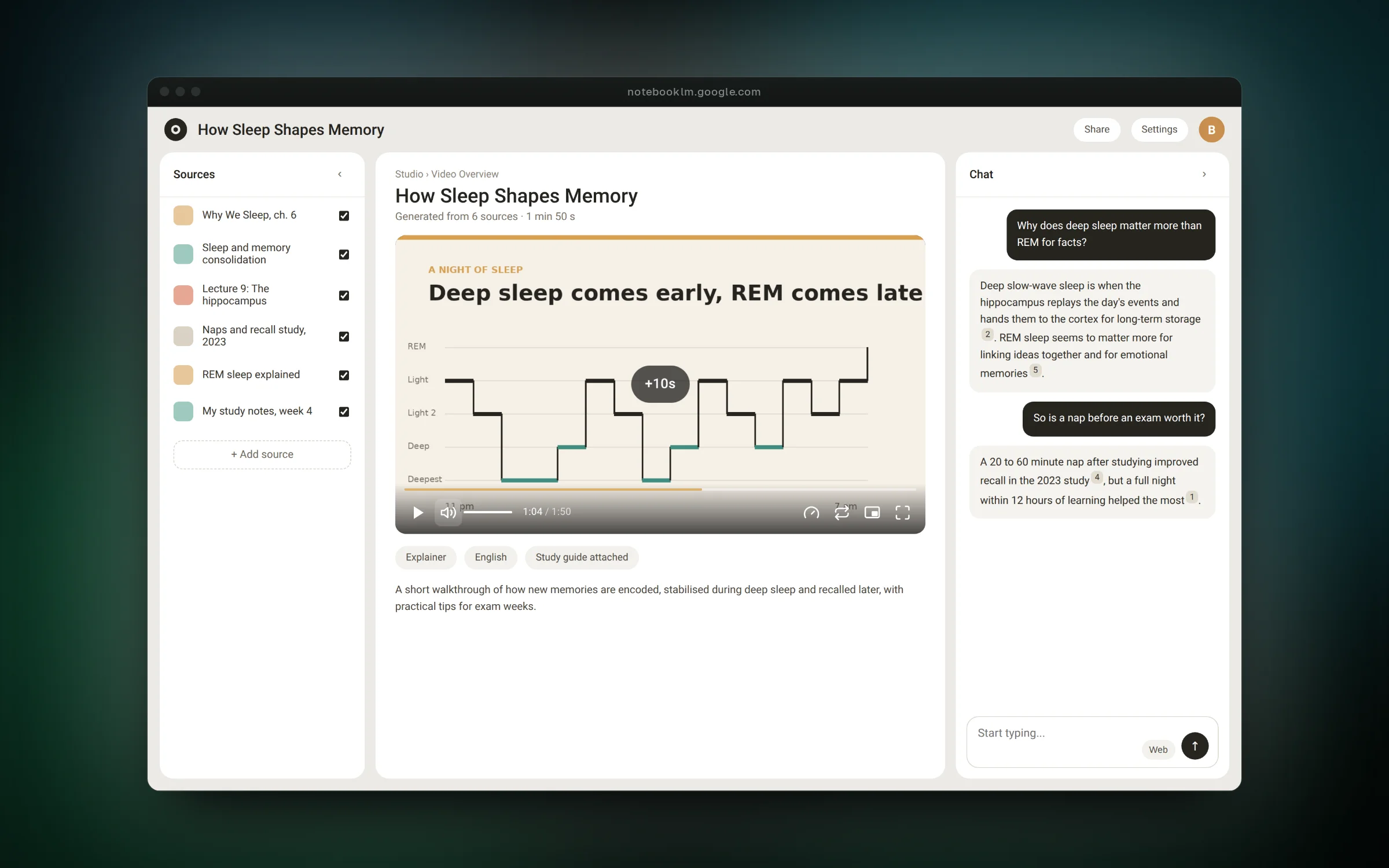Click Video Overview in the breadcrumb
The image size is (1389, 868).
(x=465, y=174)
